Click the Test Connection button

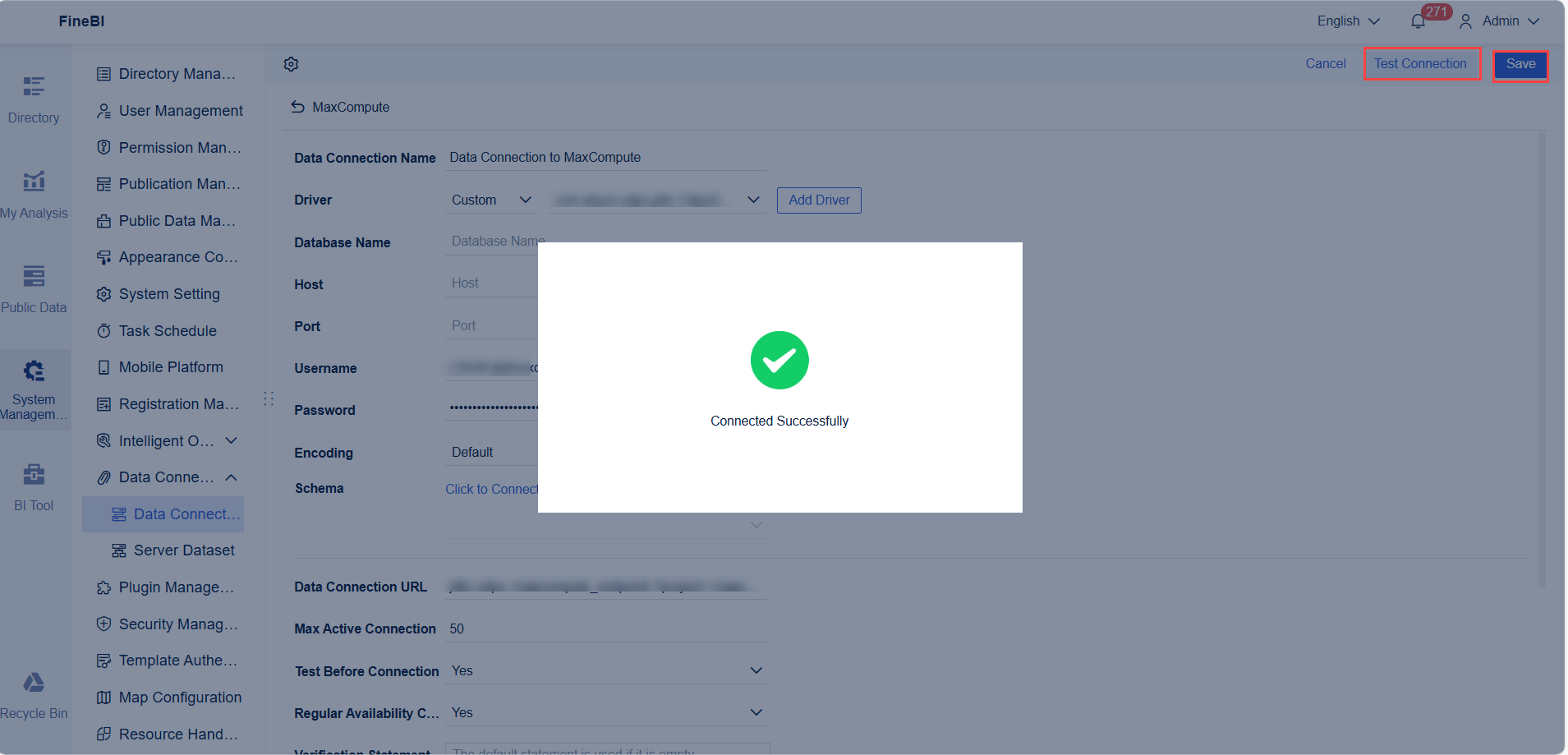coord(1421,64)
